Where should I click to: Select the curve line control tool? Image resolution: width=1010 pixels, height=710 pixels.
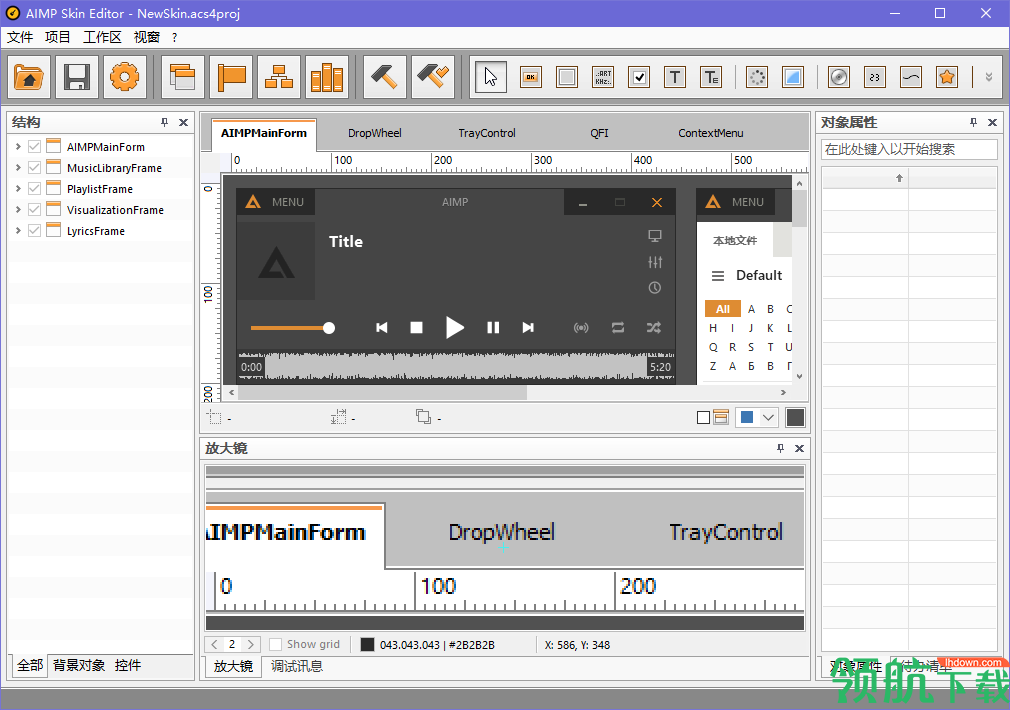click(911, 78)
